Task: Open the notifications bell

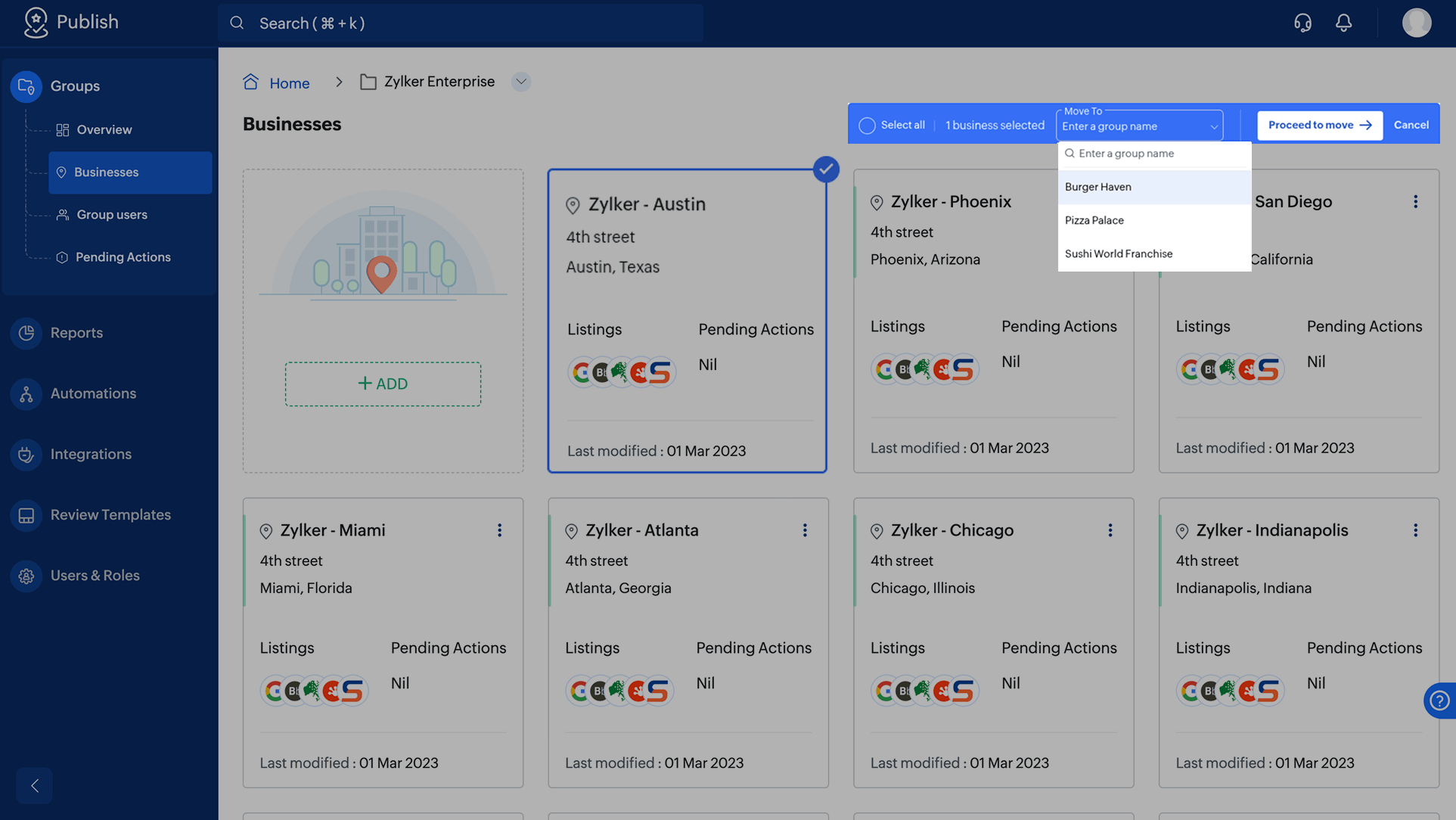Action: (1343, 23)
